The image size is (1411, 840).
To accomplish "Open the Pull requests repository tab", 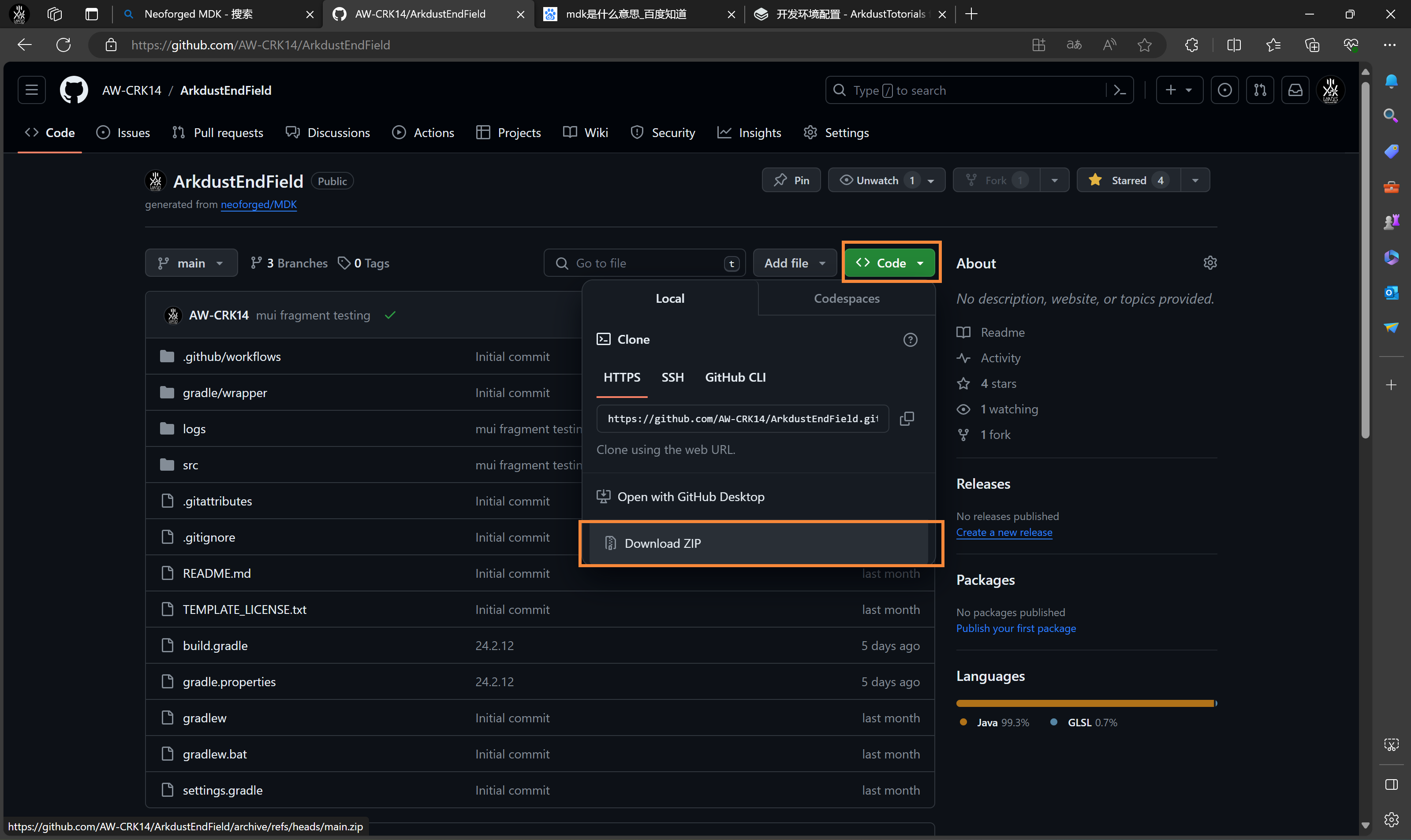I will (218, 133).
